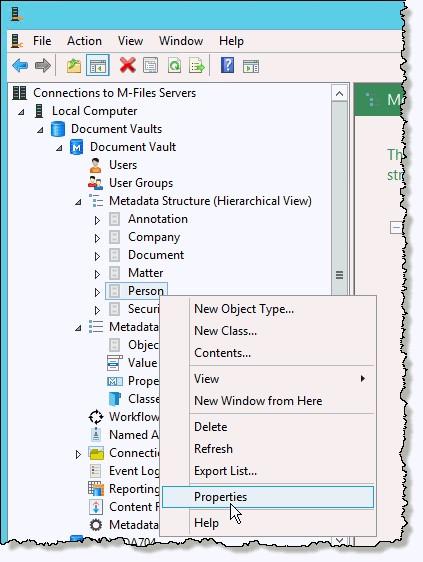Screen dimensions: 423x562
Task: Click the Workflows circular arrows icon
Action: [96, 417]
